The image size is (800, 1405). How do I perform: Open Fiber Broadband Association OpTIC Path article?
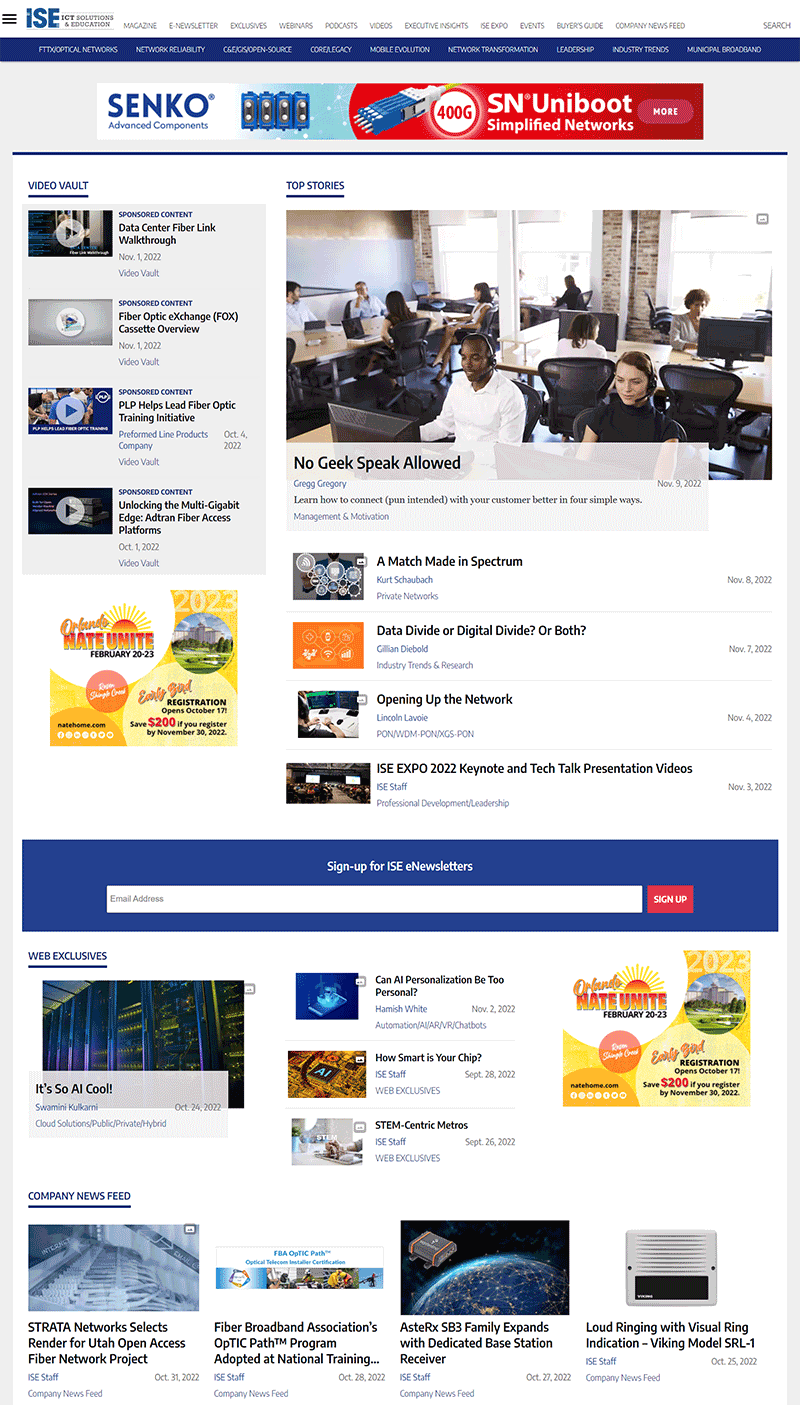(x=297, y=1343)
